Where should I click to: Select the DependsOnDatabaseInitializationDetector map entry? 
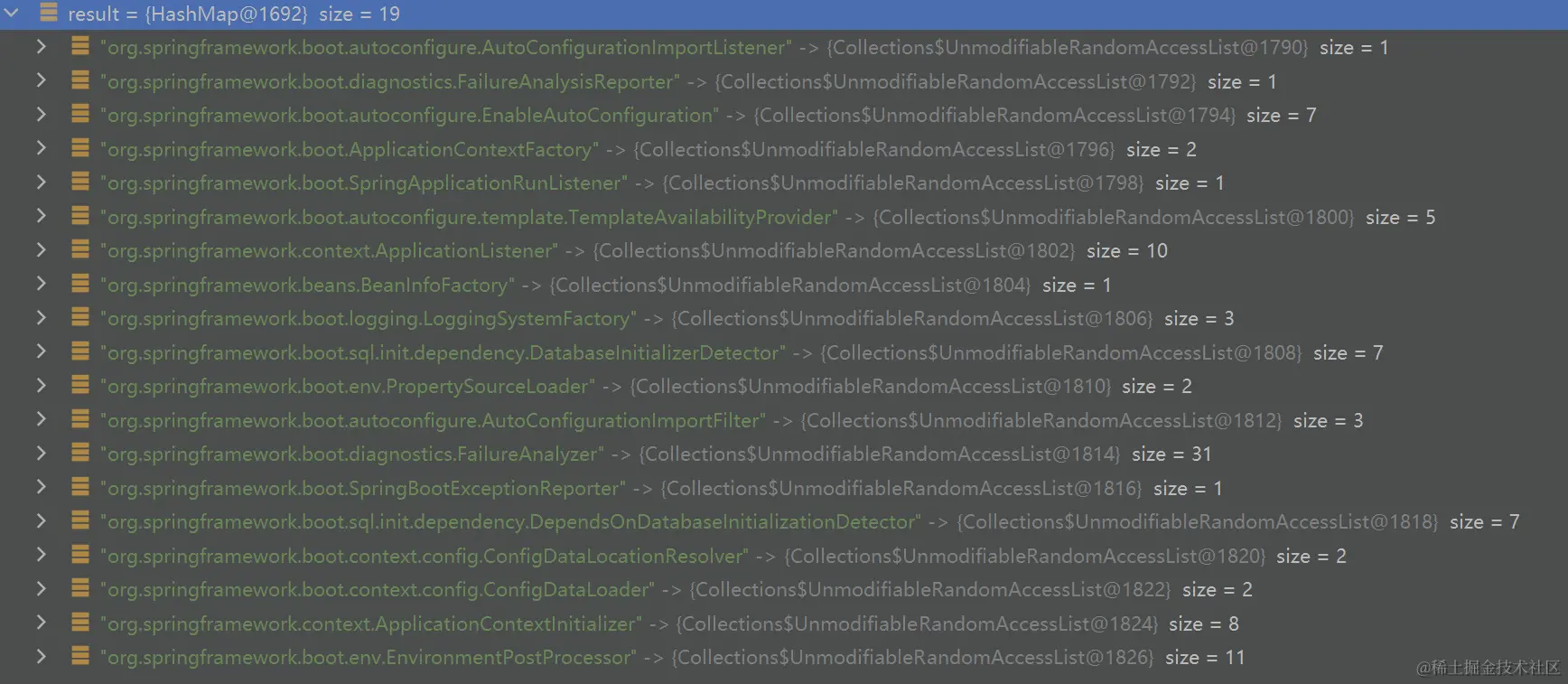tap(784, 521)
